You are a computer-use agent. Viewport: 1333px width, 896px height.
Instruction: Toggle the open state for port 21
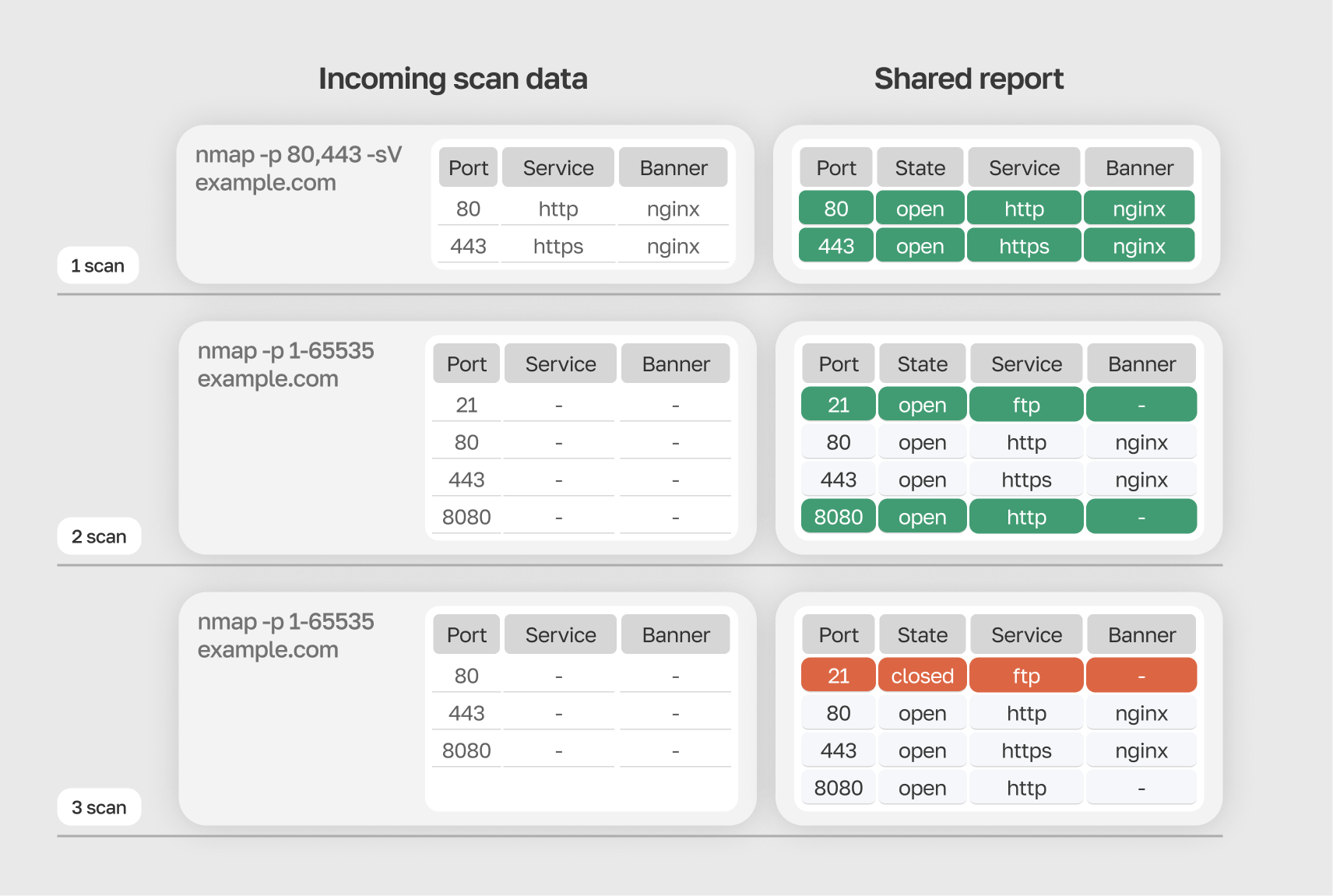click(922, 404)
